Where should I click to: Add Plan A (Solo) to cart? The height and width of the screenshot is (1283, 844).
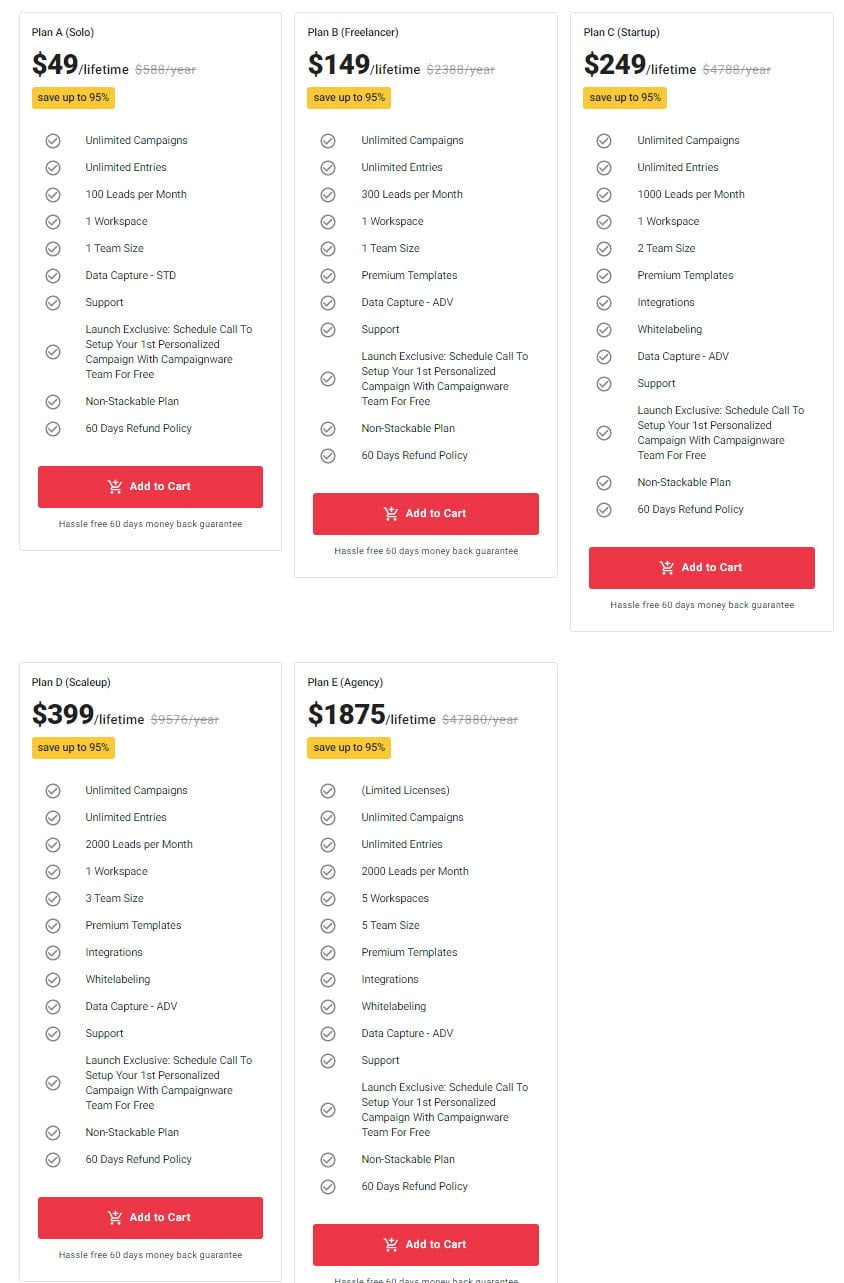150,487
